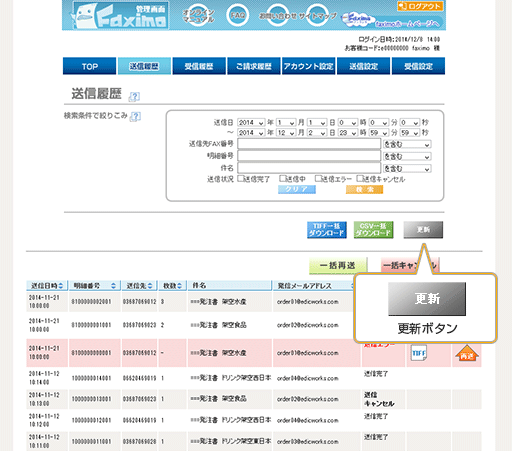
Task: Click into the 件名 search input field
Action: tap(309, 168)
